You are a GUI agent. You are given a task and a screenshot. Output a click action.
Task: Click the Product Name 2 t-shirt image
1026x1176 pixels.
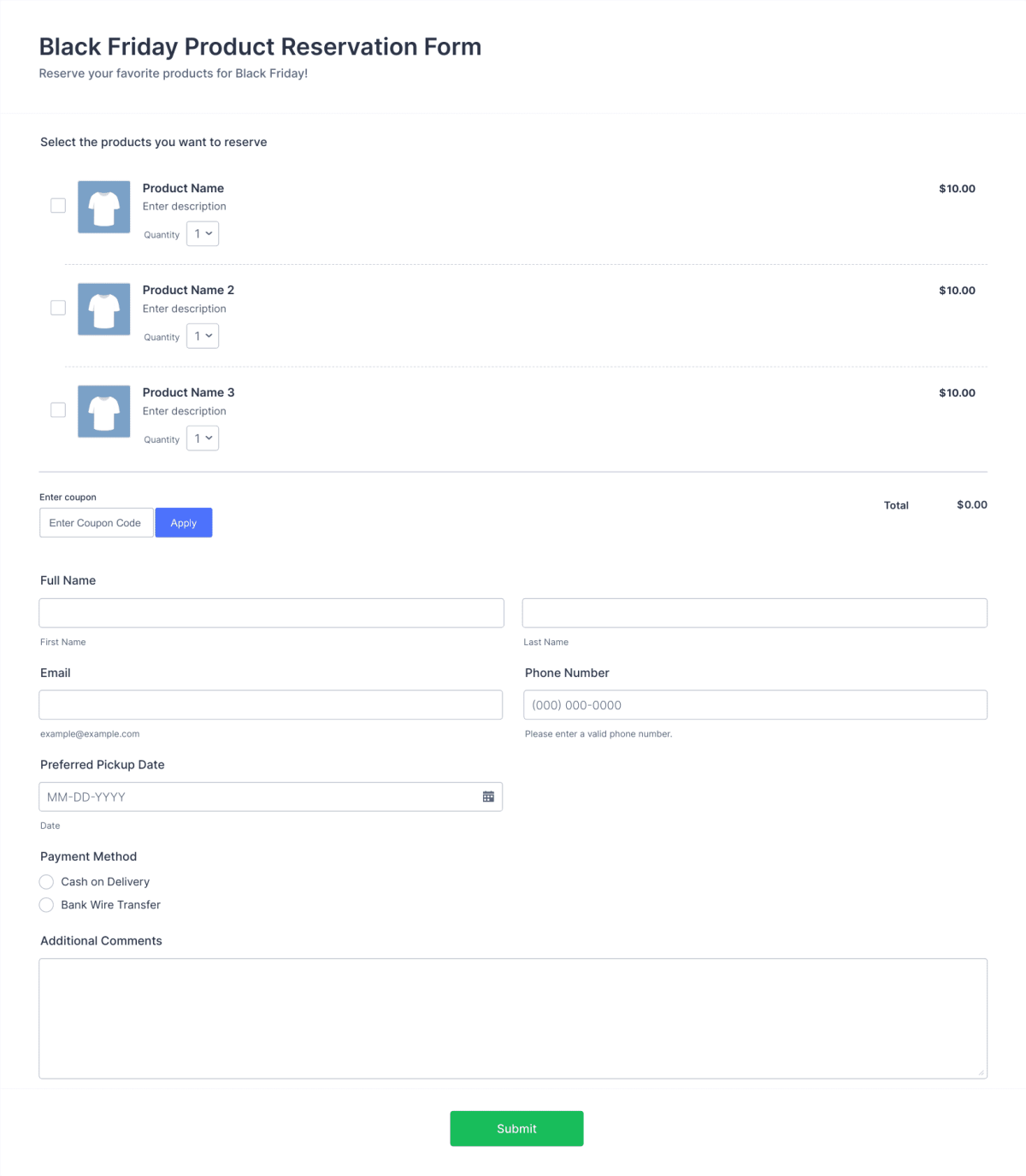coord(103,309)
